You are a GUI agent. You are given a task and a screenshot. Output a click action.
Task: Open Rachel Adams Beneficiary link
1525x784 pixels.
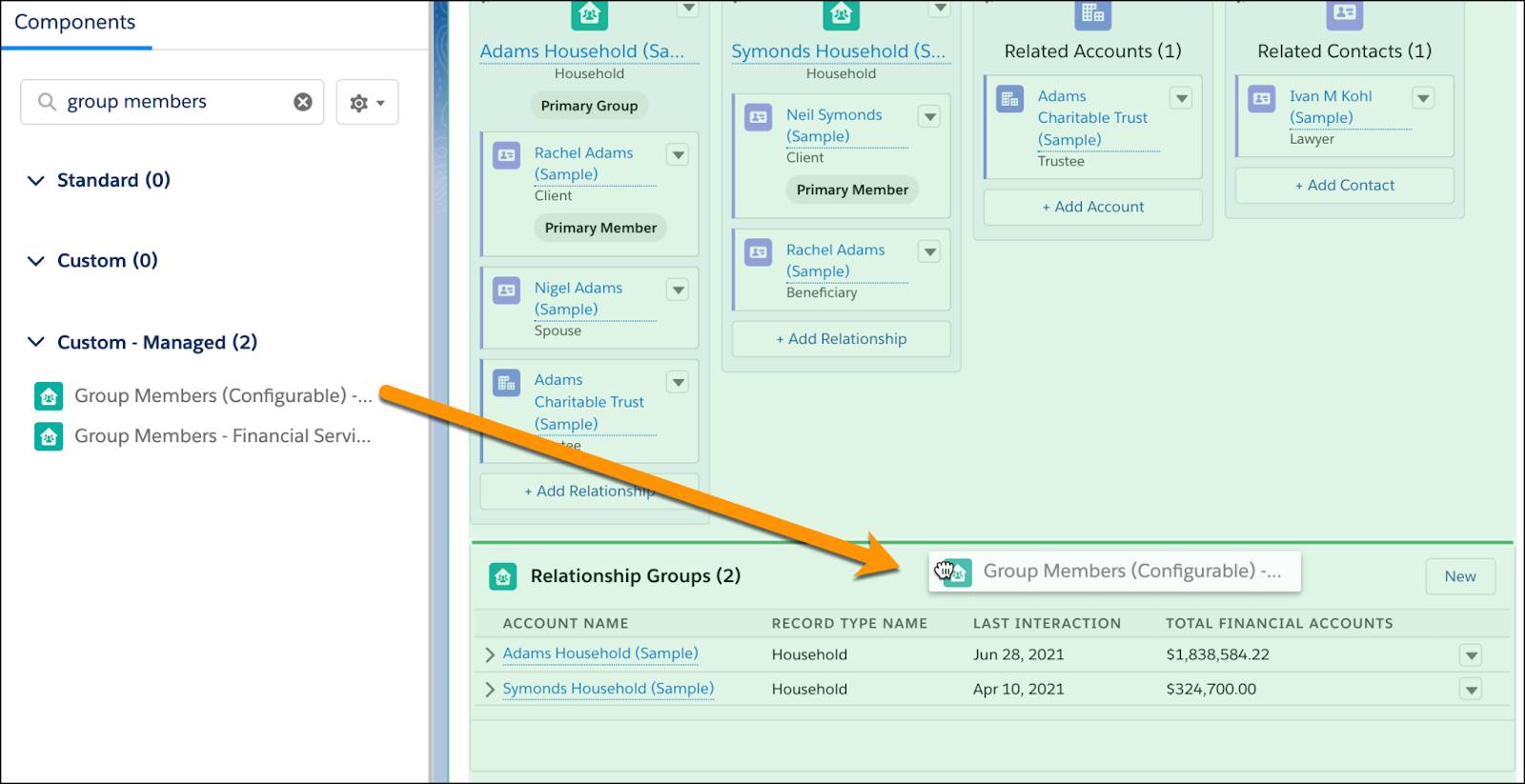point(835,260)
